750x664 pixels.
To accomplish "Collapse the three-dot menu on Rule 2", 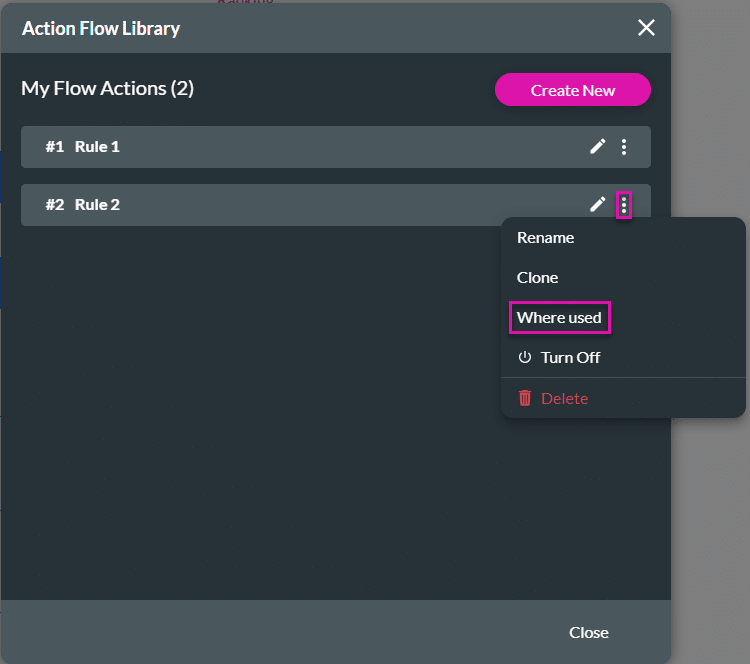I will click(x=624, y=205).
